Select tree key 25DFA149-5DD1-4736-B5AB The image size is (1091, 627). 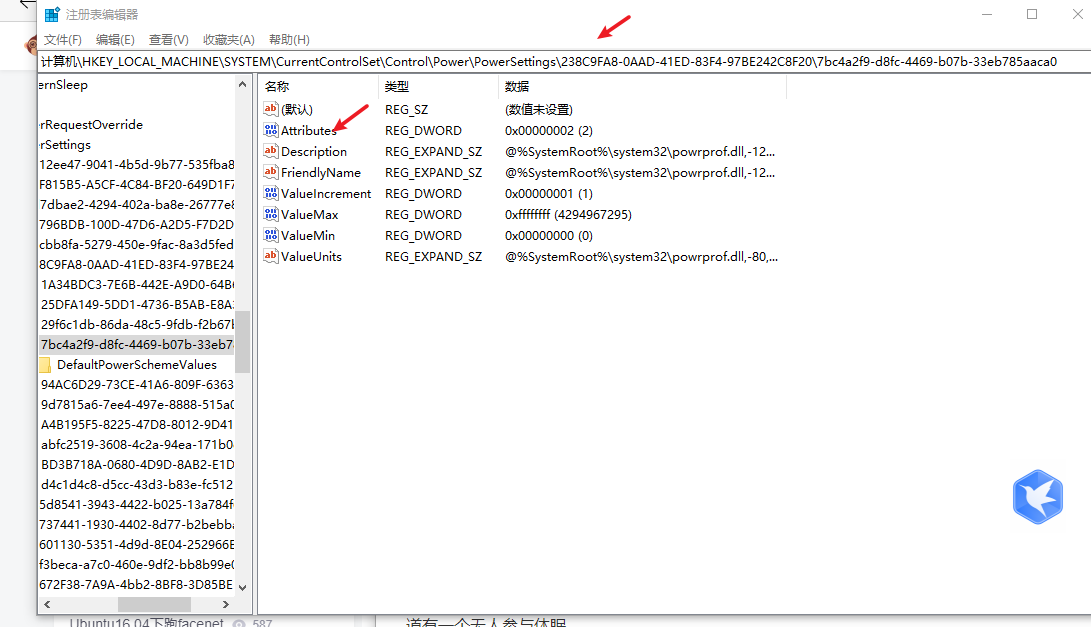[137, 304]
